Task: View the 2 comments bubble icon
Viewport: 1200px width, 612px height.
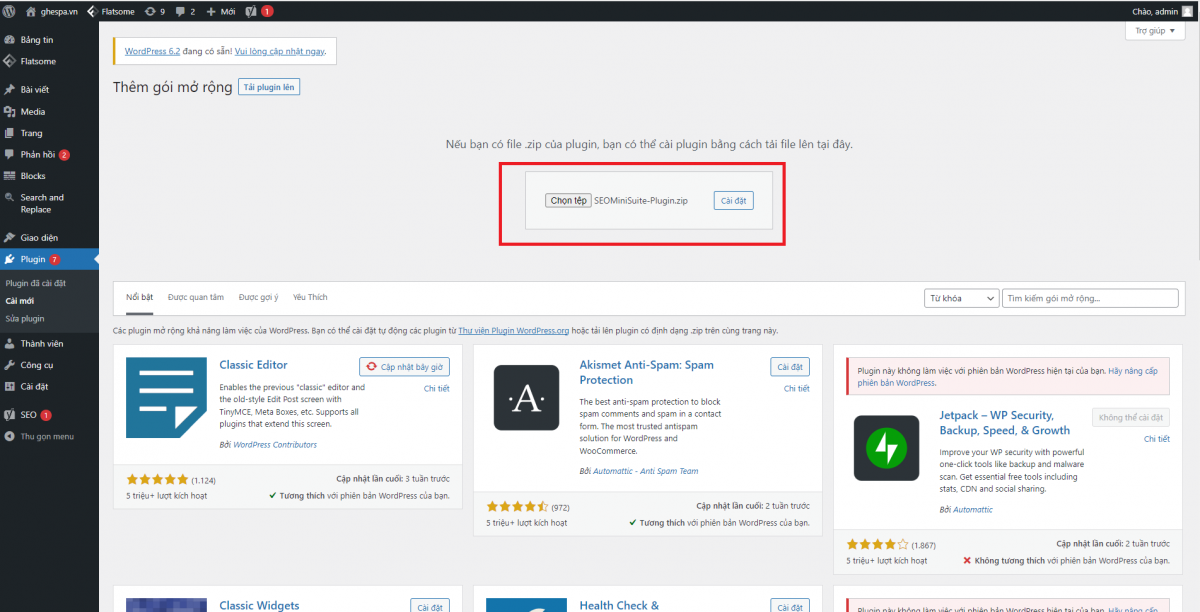Action: tap(185, 11)
